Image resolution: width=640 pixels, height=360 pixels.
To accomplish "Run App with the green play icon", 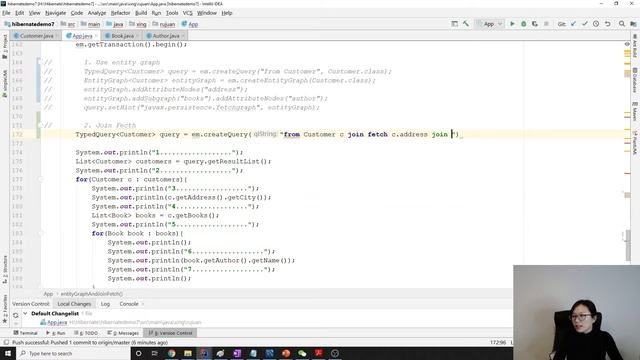I will [512, 24].
